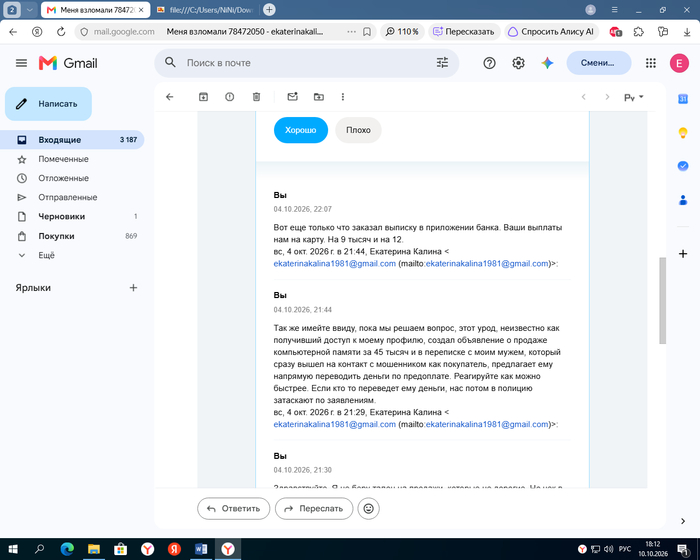Click the Плохо button

[358, 130]
